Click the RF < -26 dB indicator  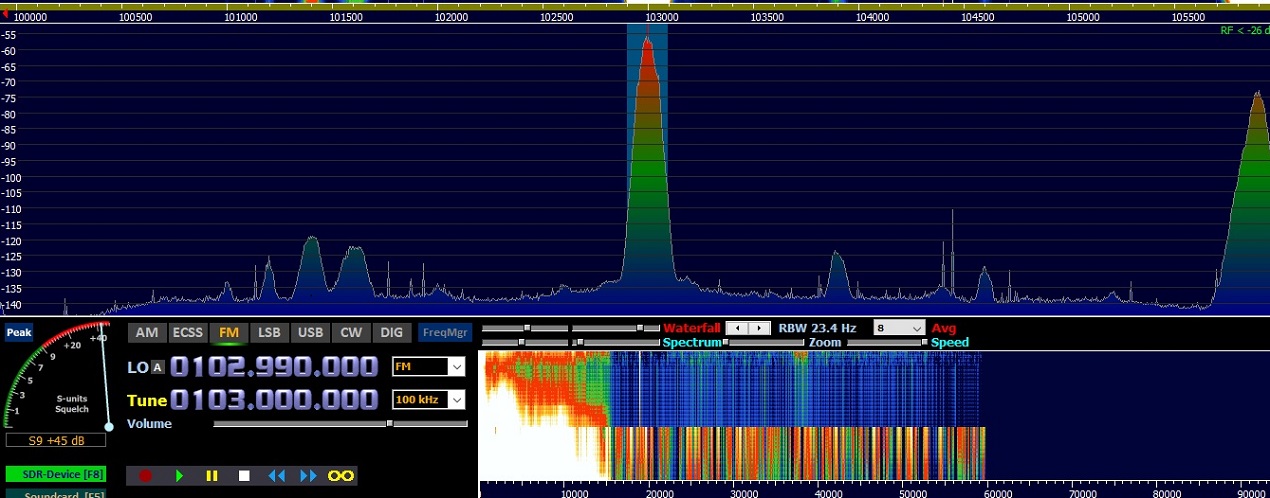pyautogui.click(x=1243, y=30)
